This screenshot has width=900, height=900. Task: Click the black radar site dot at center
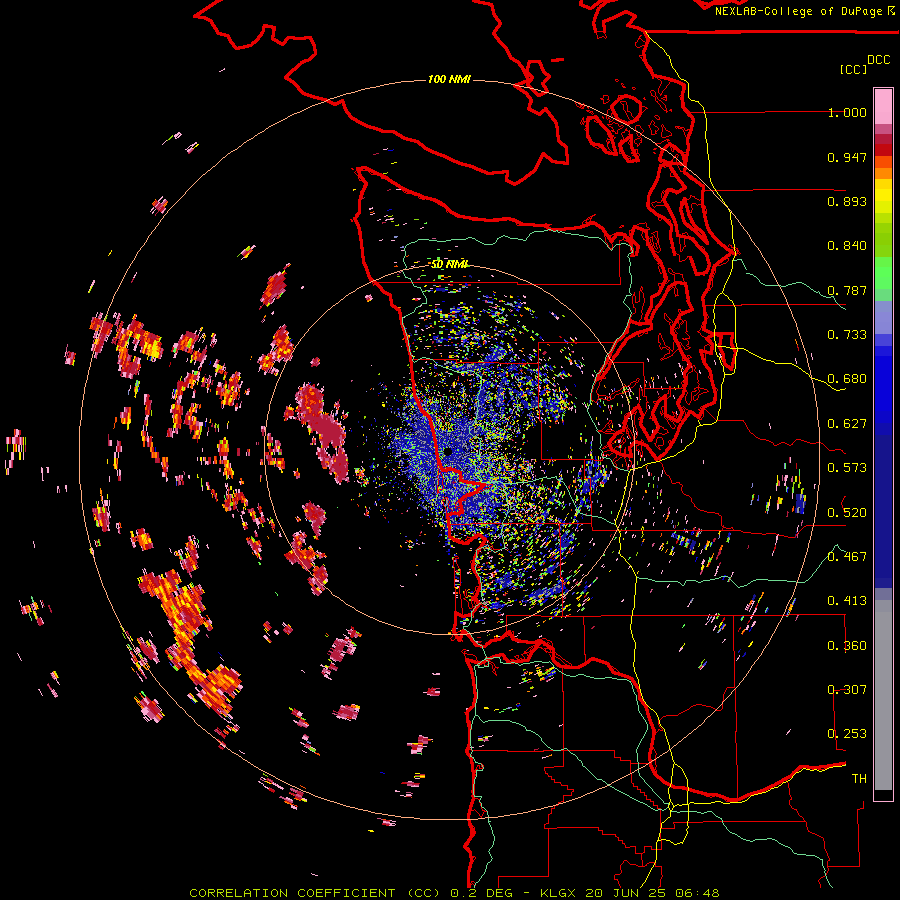point(448,452)
